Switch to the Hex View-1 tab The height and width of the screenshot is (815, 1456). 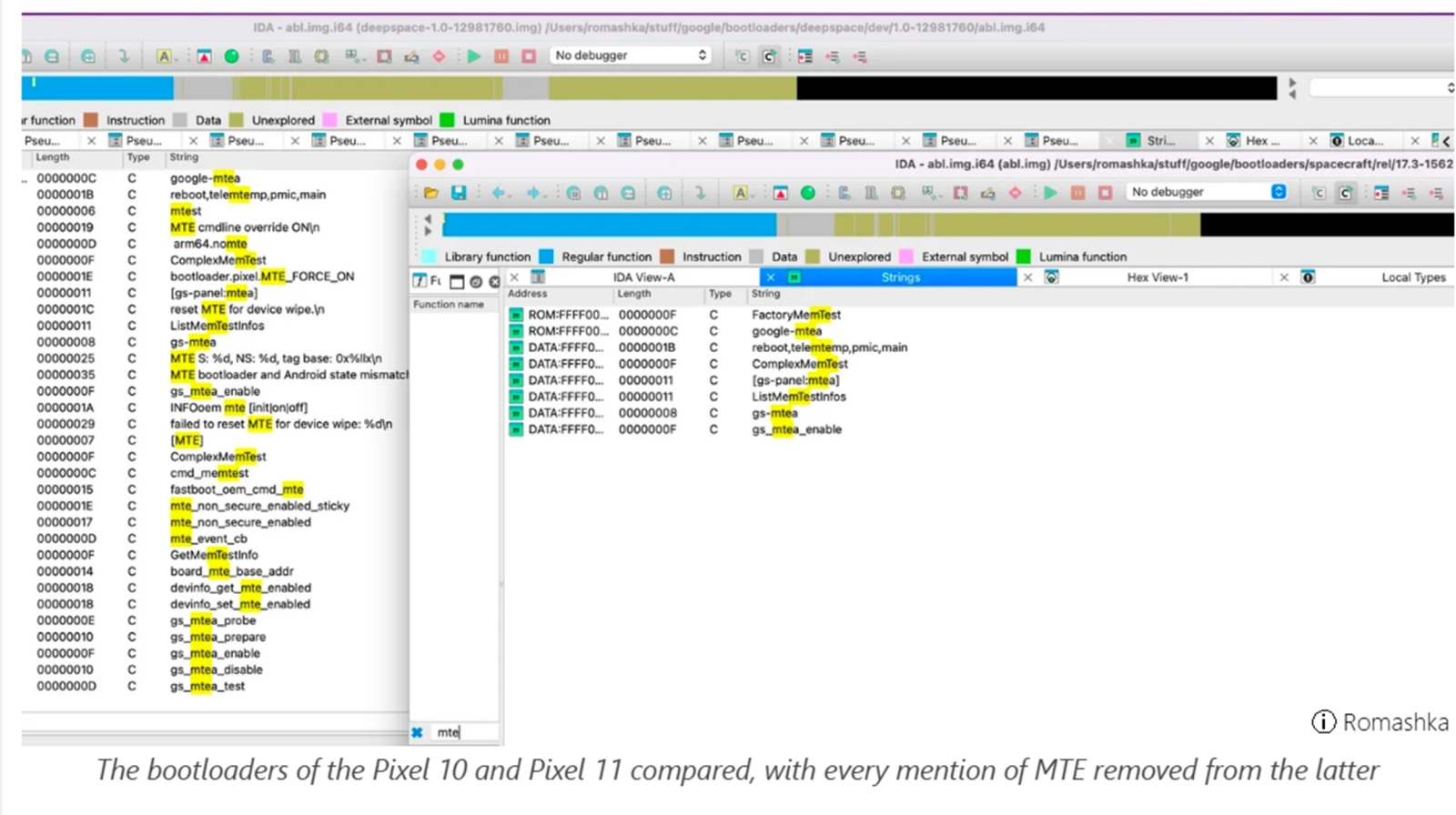[x=1158, y=277]
